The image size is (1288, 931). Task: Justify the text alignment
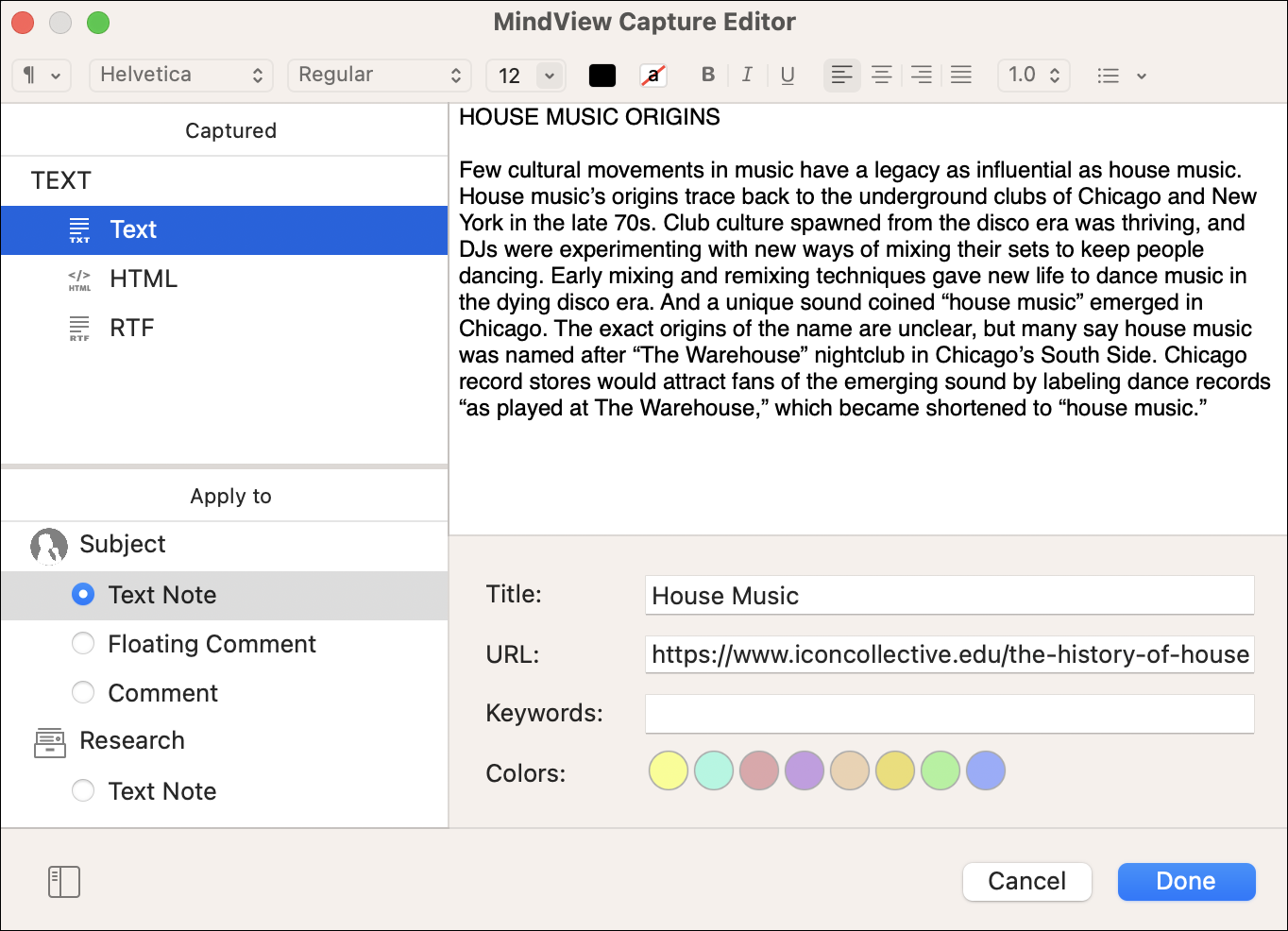[x=961, y=75]
